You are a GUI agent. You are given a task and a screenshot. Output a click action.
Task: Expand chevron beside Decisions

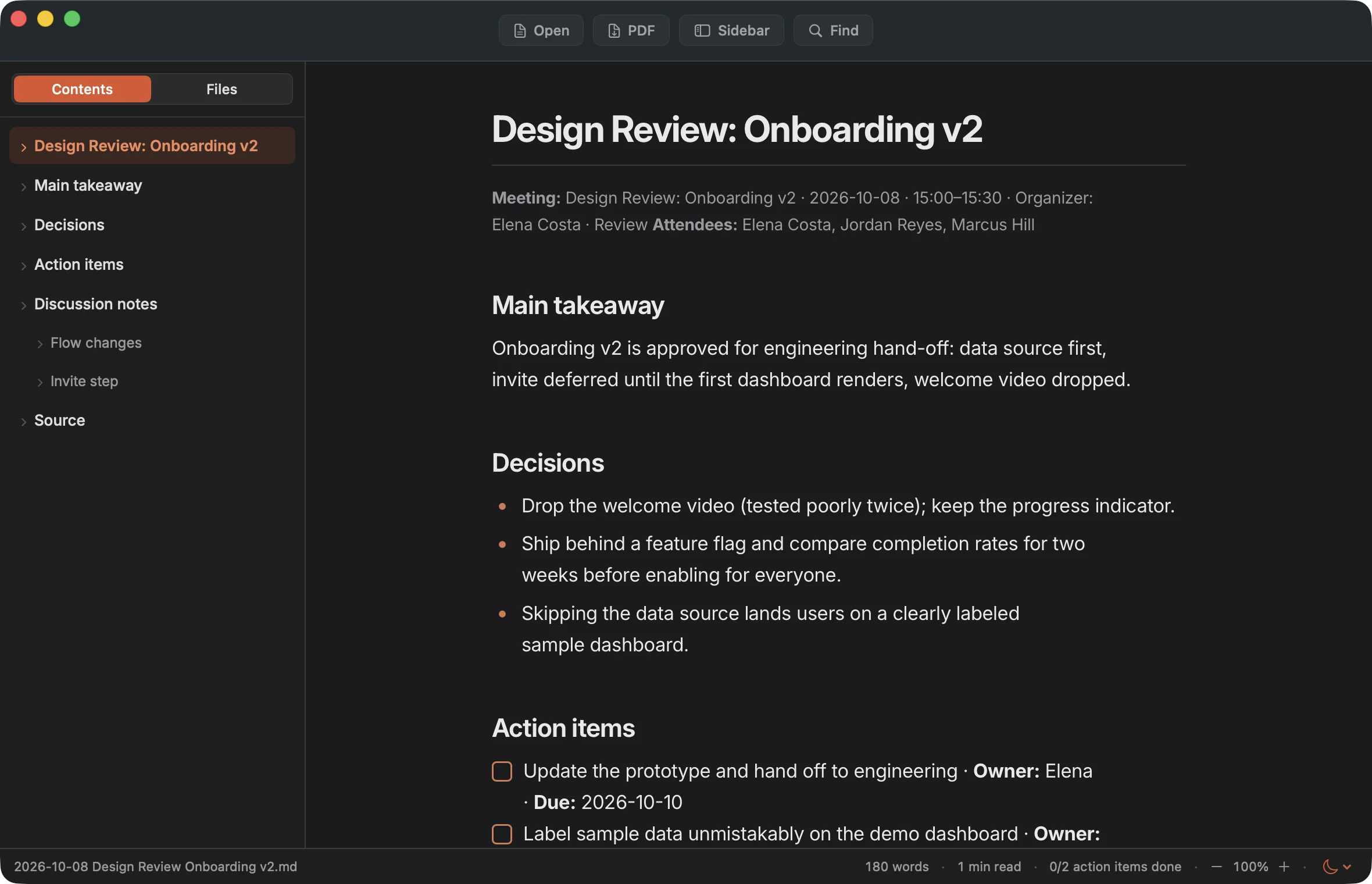(x=23, y=226)
